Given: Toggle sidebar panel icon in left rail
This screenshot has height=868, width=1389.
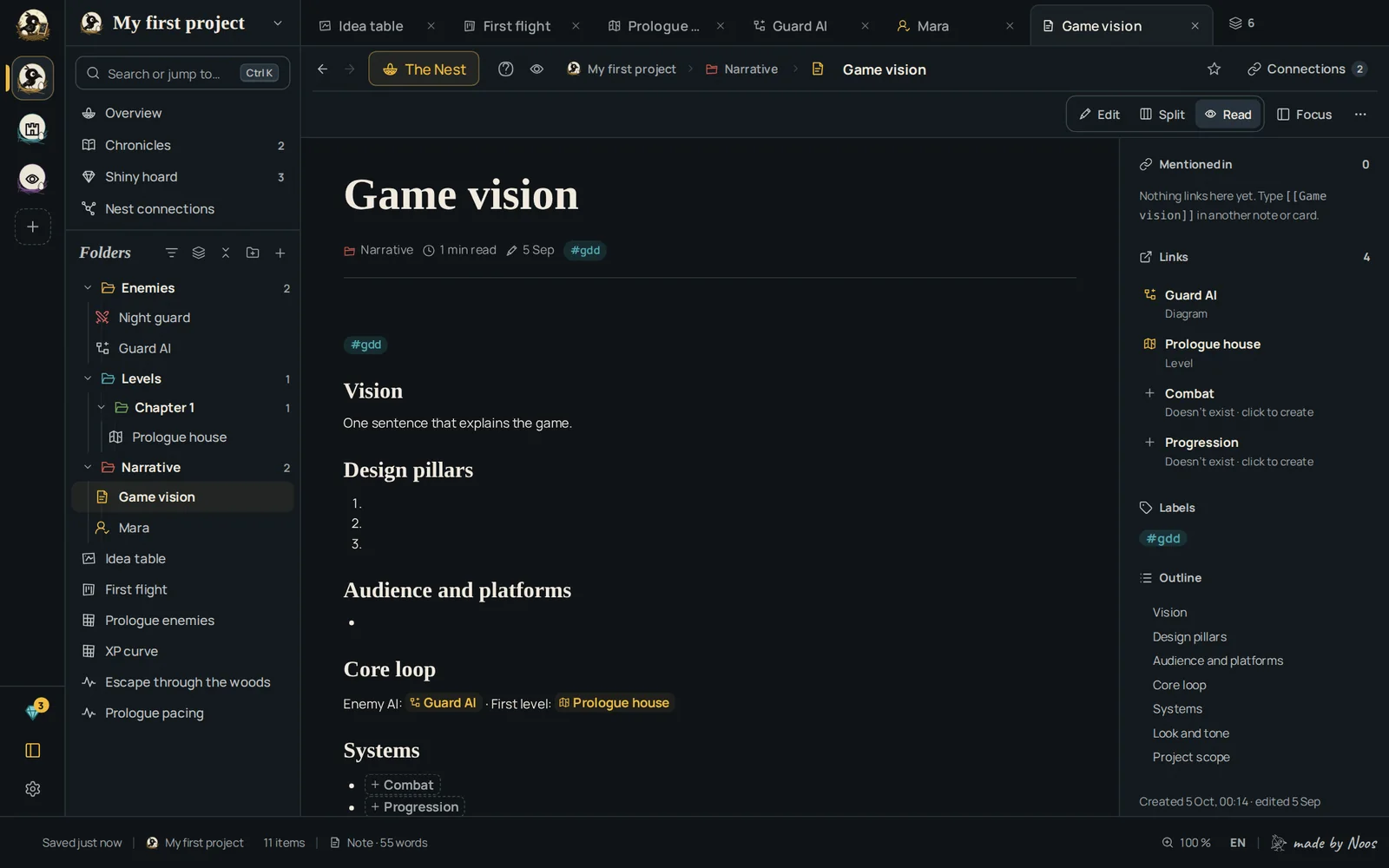Looking at the screenshot, I should [33, 751].
